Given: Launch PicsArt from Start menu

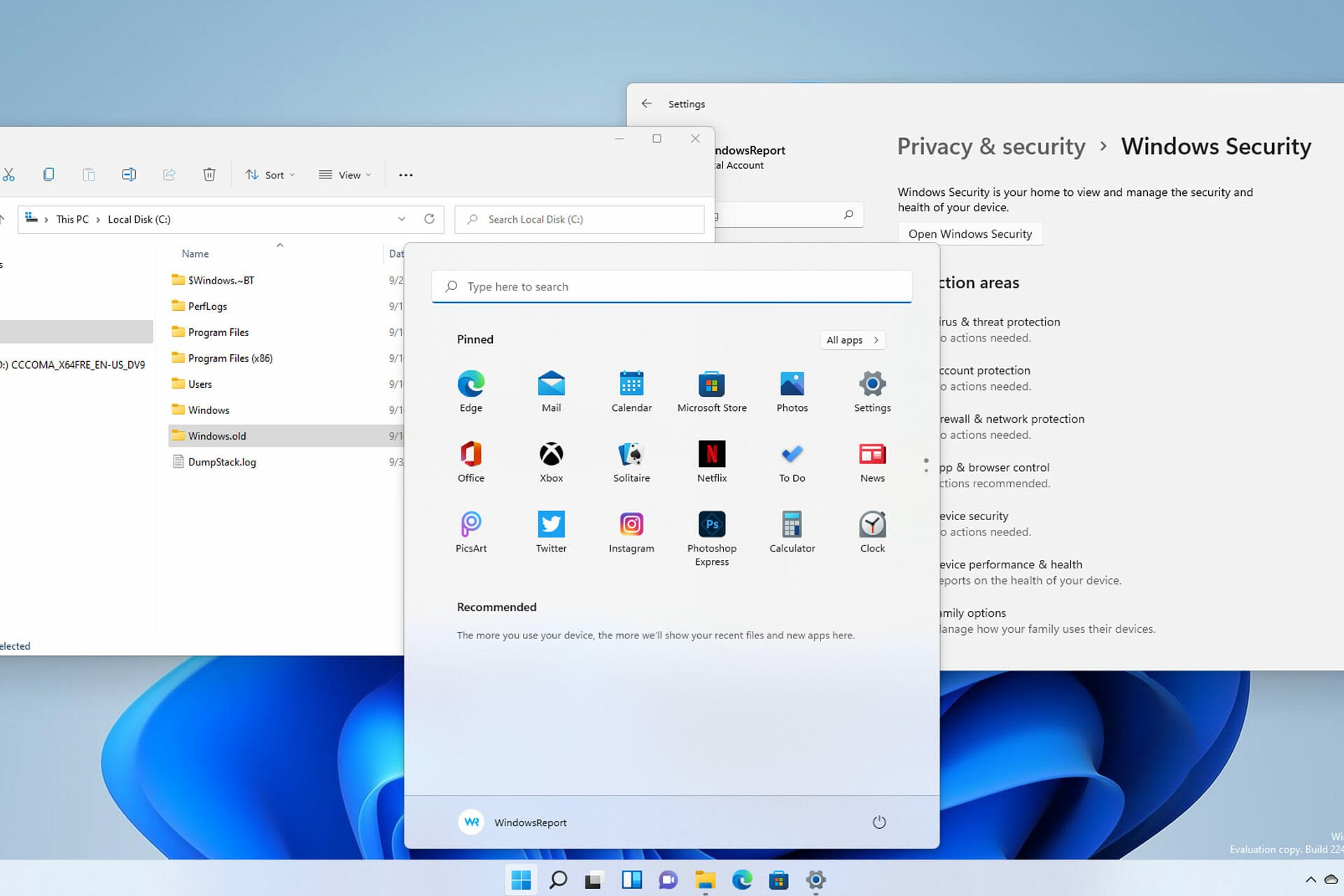Looking at the screenshot, I should point(471,532).
